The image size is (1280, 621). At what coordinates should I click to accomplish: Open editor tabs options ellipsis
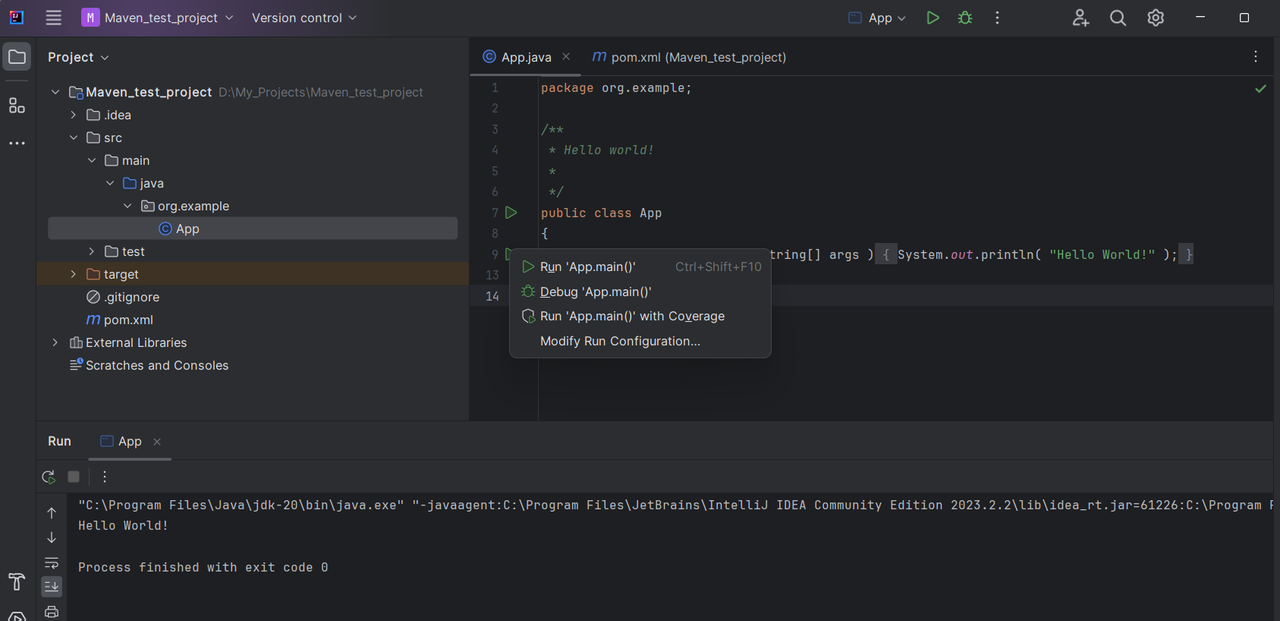point(1256,57)
